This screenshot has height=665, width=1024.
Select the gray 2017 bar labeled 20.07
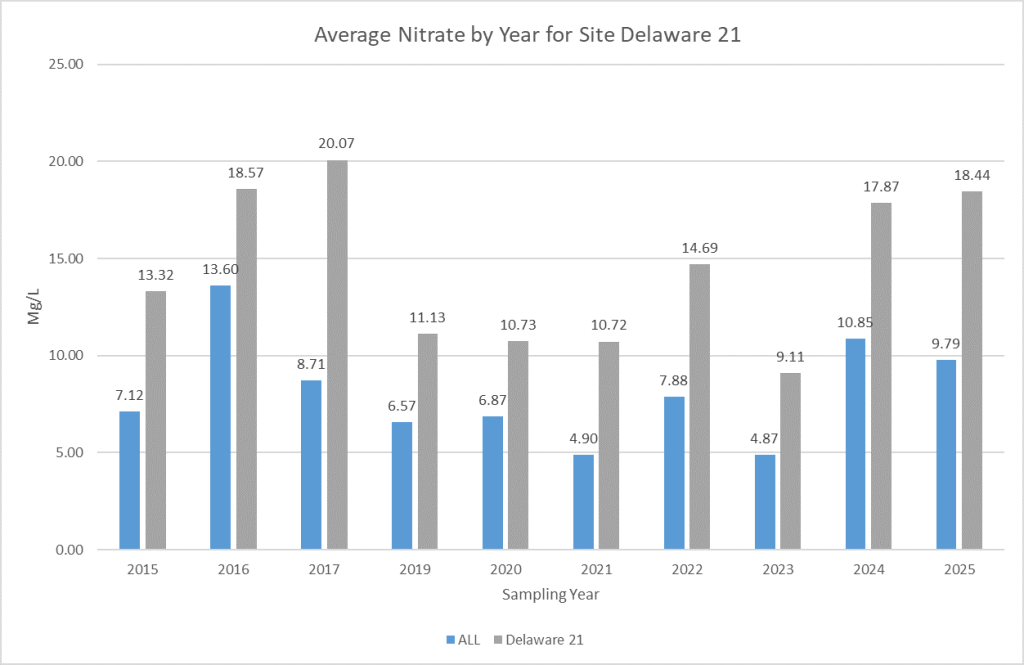[337, 354]
